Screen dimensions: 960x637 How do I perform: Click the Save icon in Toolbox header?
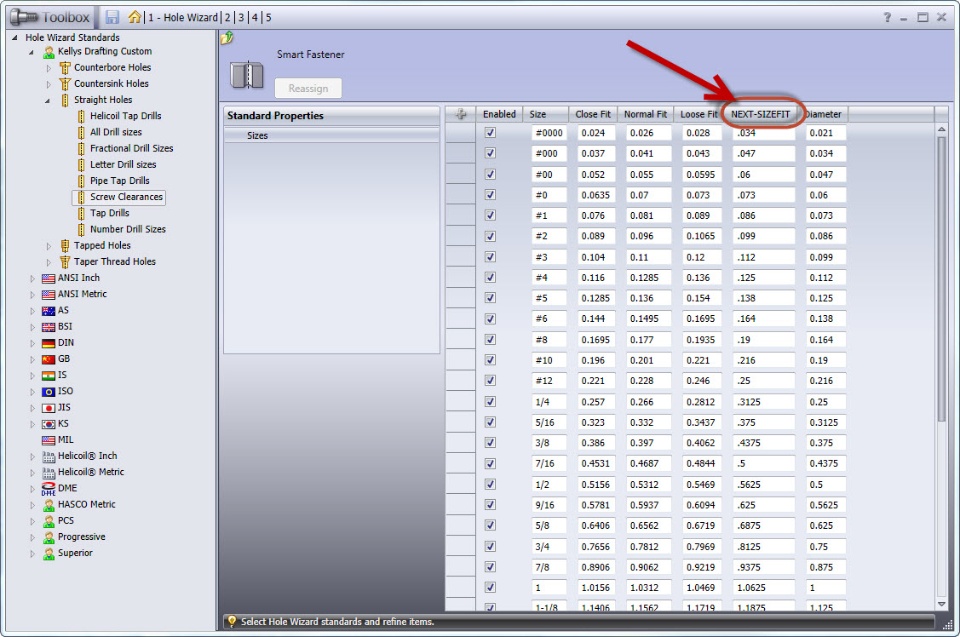(x=112, y=17)
